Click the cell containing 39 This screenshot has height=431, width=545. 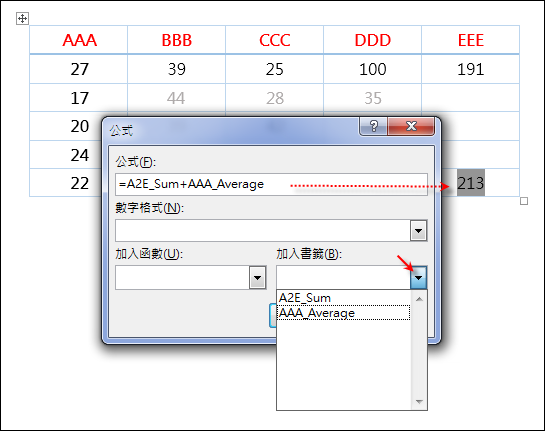(177, 69)
